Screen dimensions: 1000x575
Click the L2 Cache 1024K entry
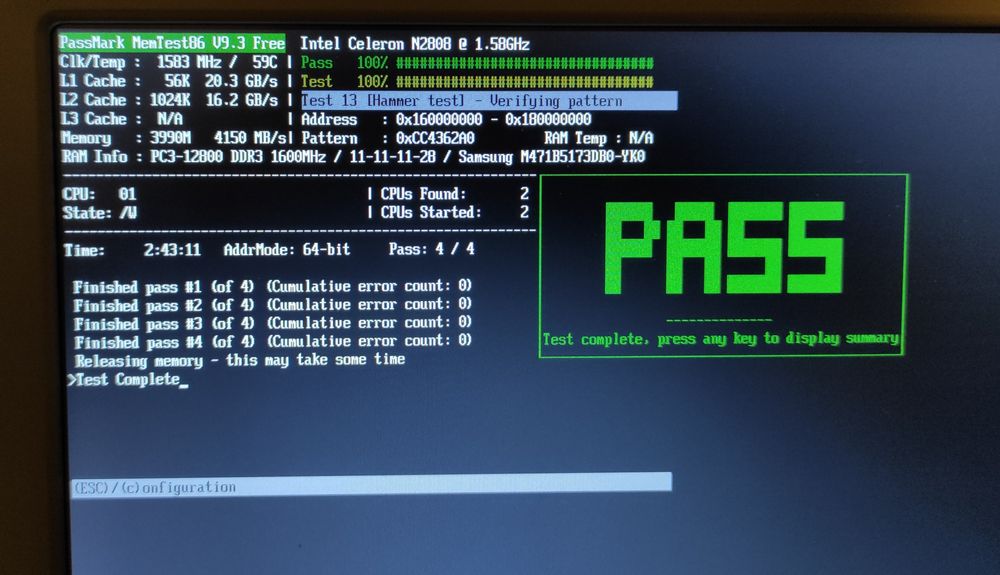click(169, 100)
